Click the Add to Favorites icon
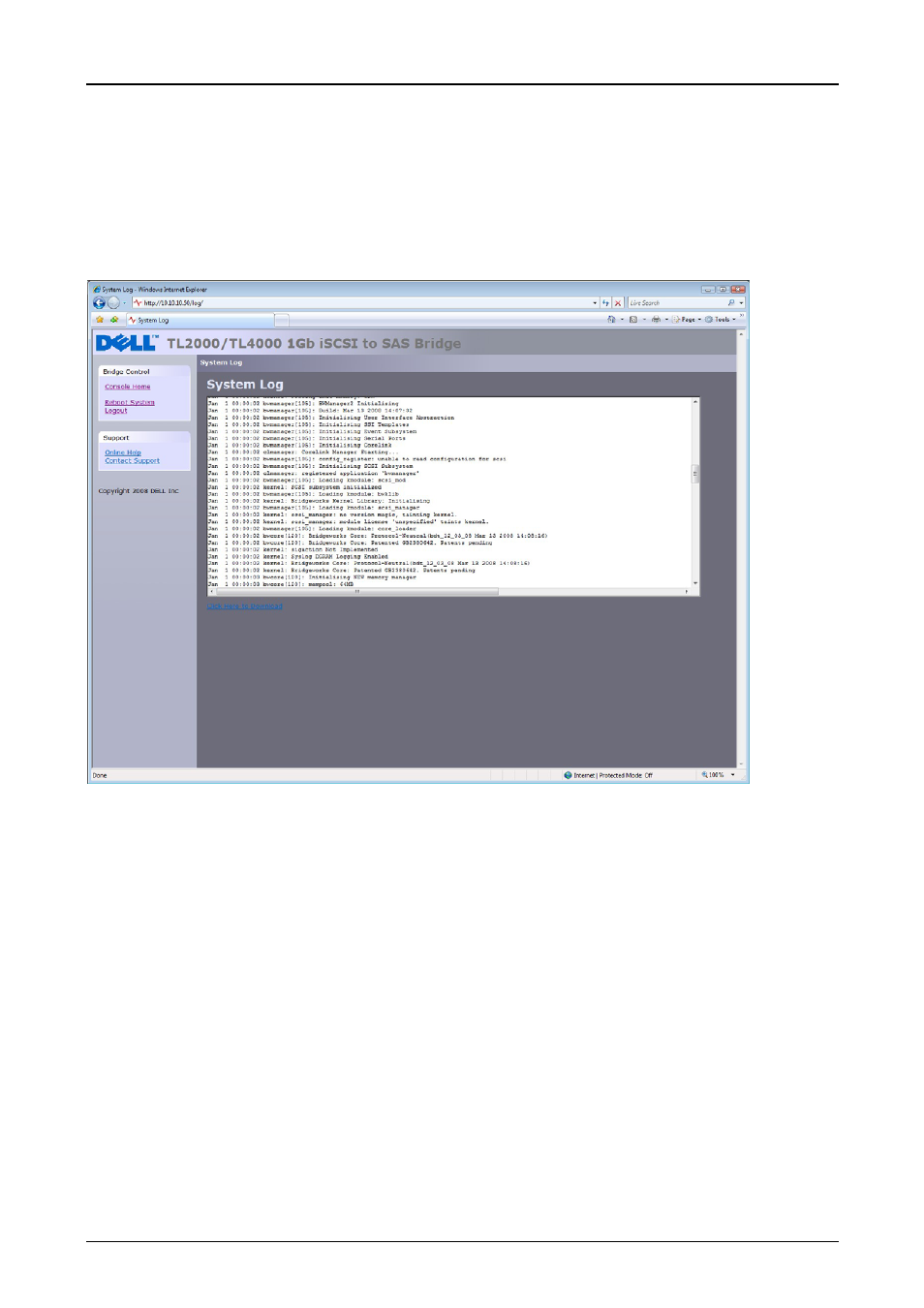 tap(114, 320)
